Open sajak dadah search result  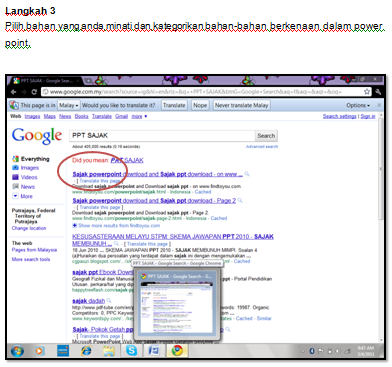(x=89, y=301)
